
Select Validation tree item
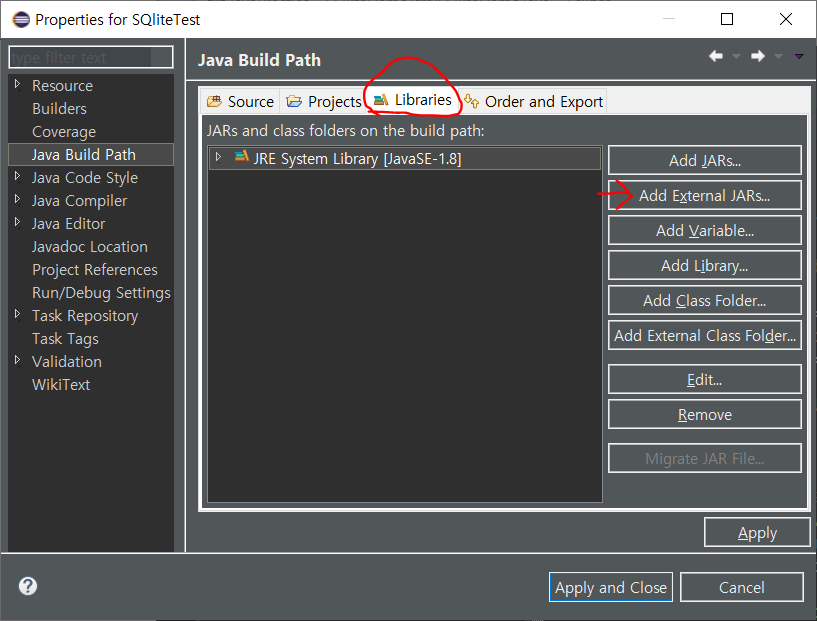pyautogui.click(x=67, y=362)
